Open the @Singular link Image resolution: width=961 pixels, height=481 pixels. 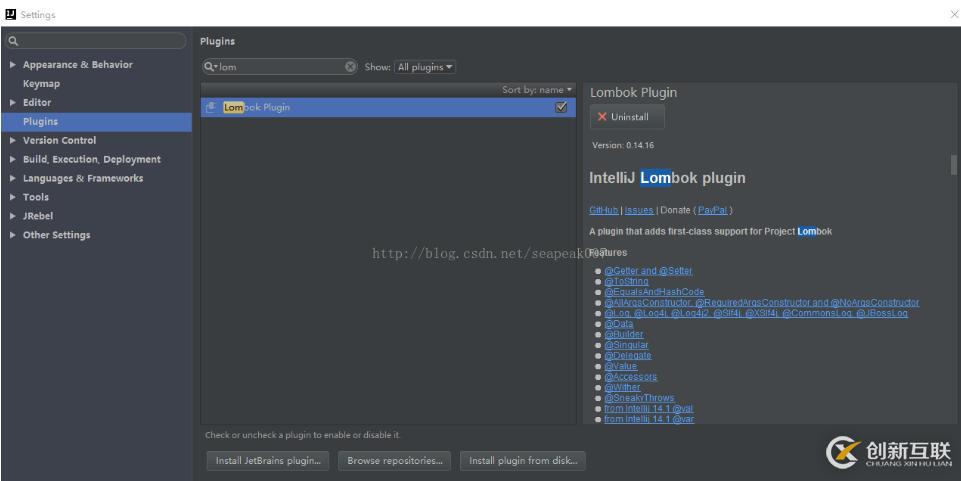[626, 344]
